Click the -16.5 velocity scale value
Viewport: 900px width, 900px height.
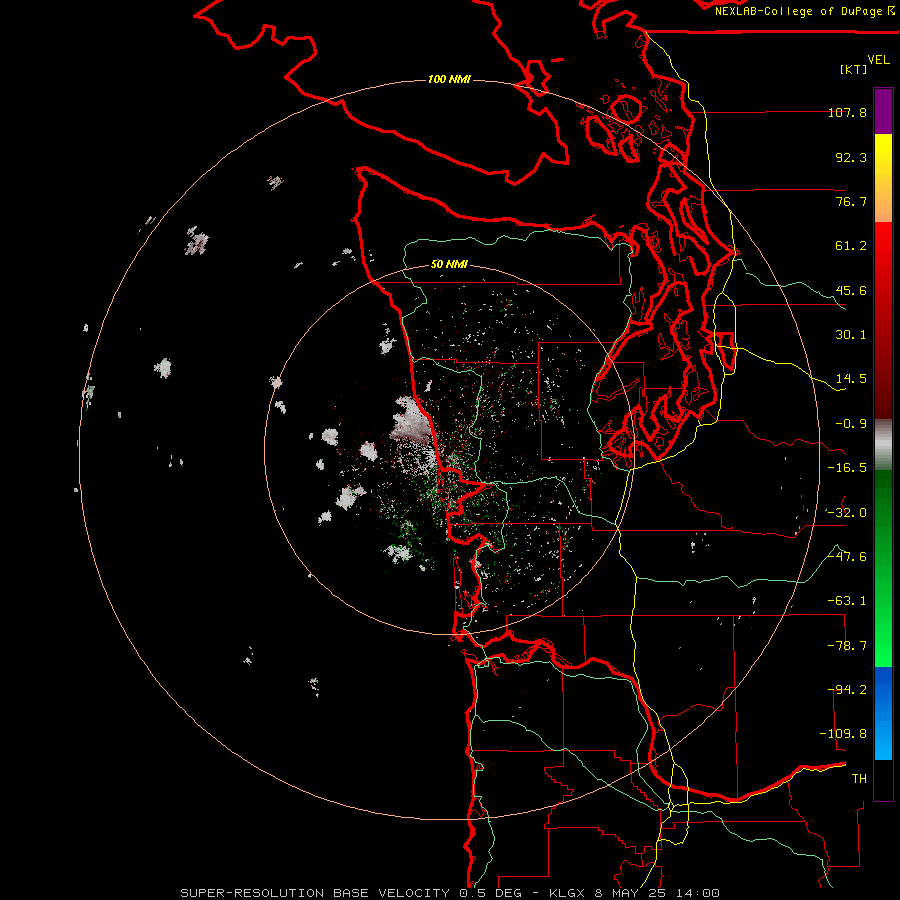click(x=847, y=468)
